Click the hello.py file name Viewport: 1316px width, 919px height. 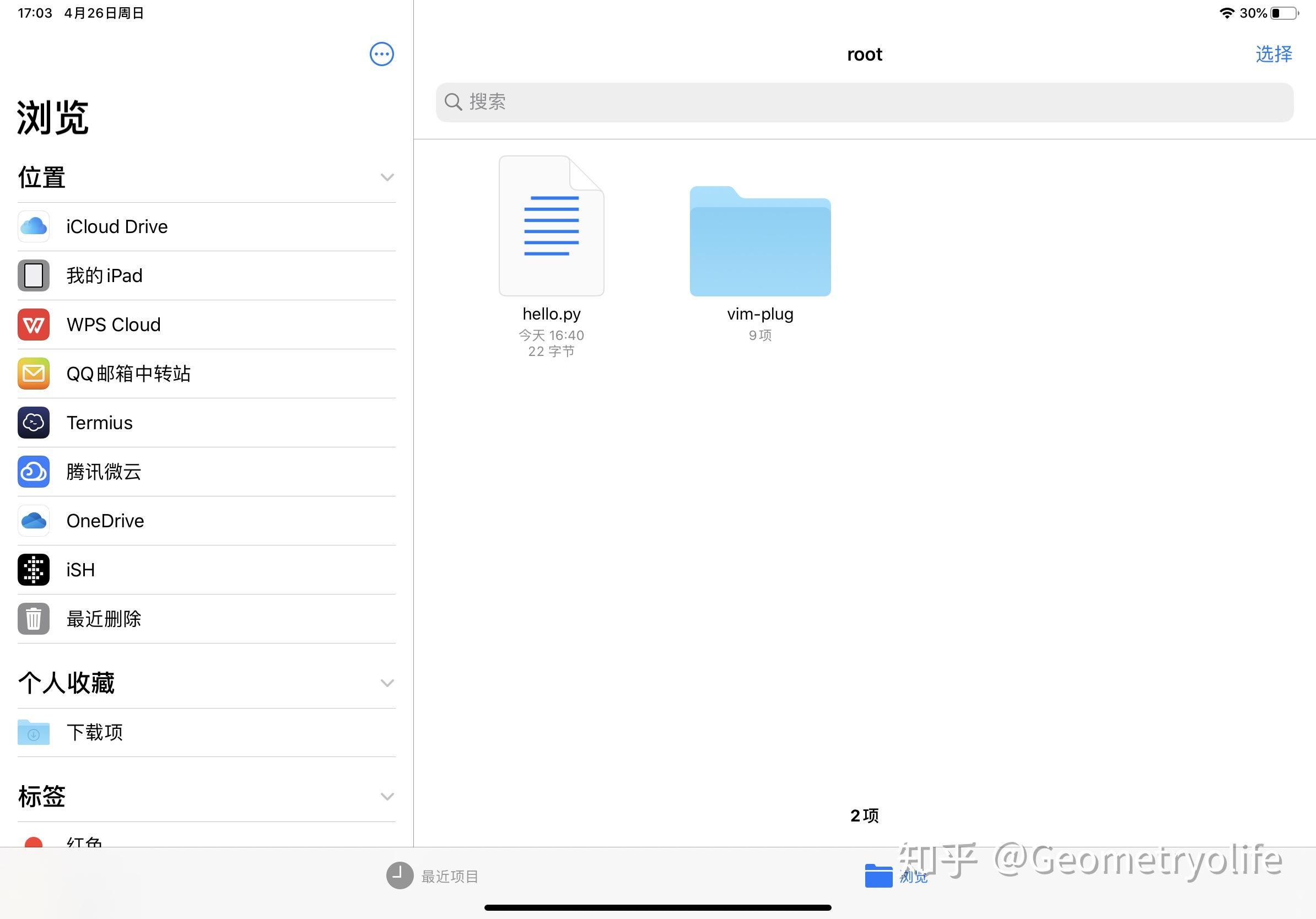click(x=552, y=314)
